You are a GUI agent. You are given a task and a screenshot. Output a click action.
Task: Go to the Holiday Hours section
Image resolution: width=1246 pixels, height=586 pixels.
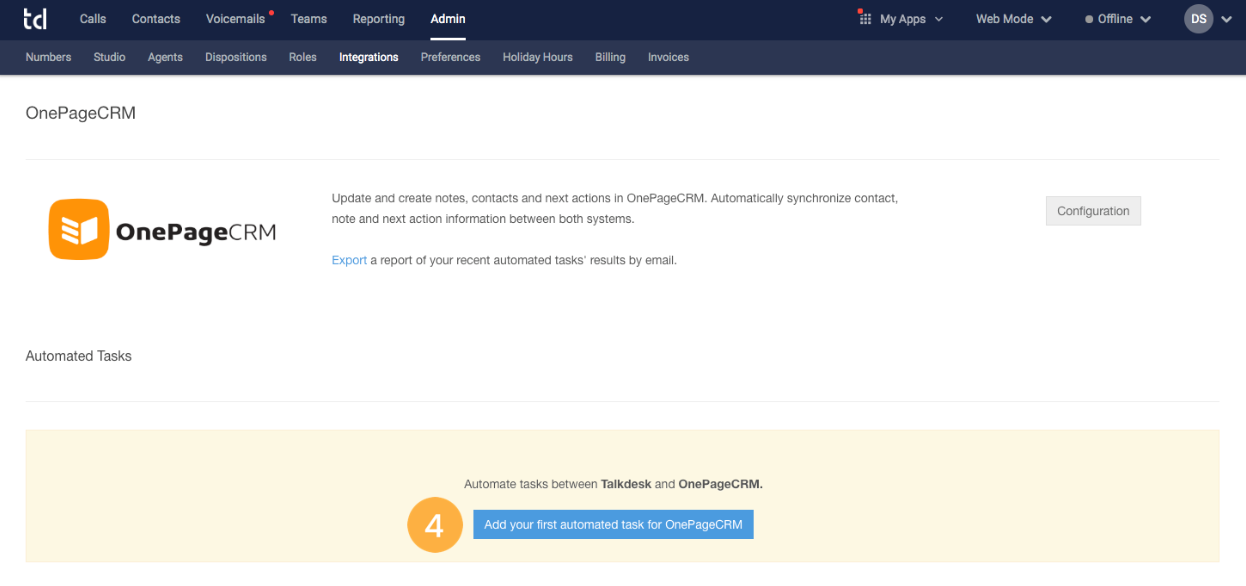pos(538,57)
